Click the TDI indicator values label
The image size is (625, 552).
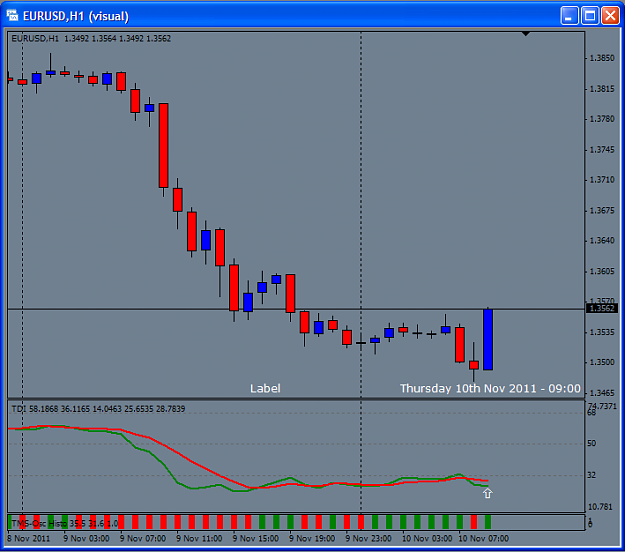[x=98, y=409]
